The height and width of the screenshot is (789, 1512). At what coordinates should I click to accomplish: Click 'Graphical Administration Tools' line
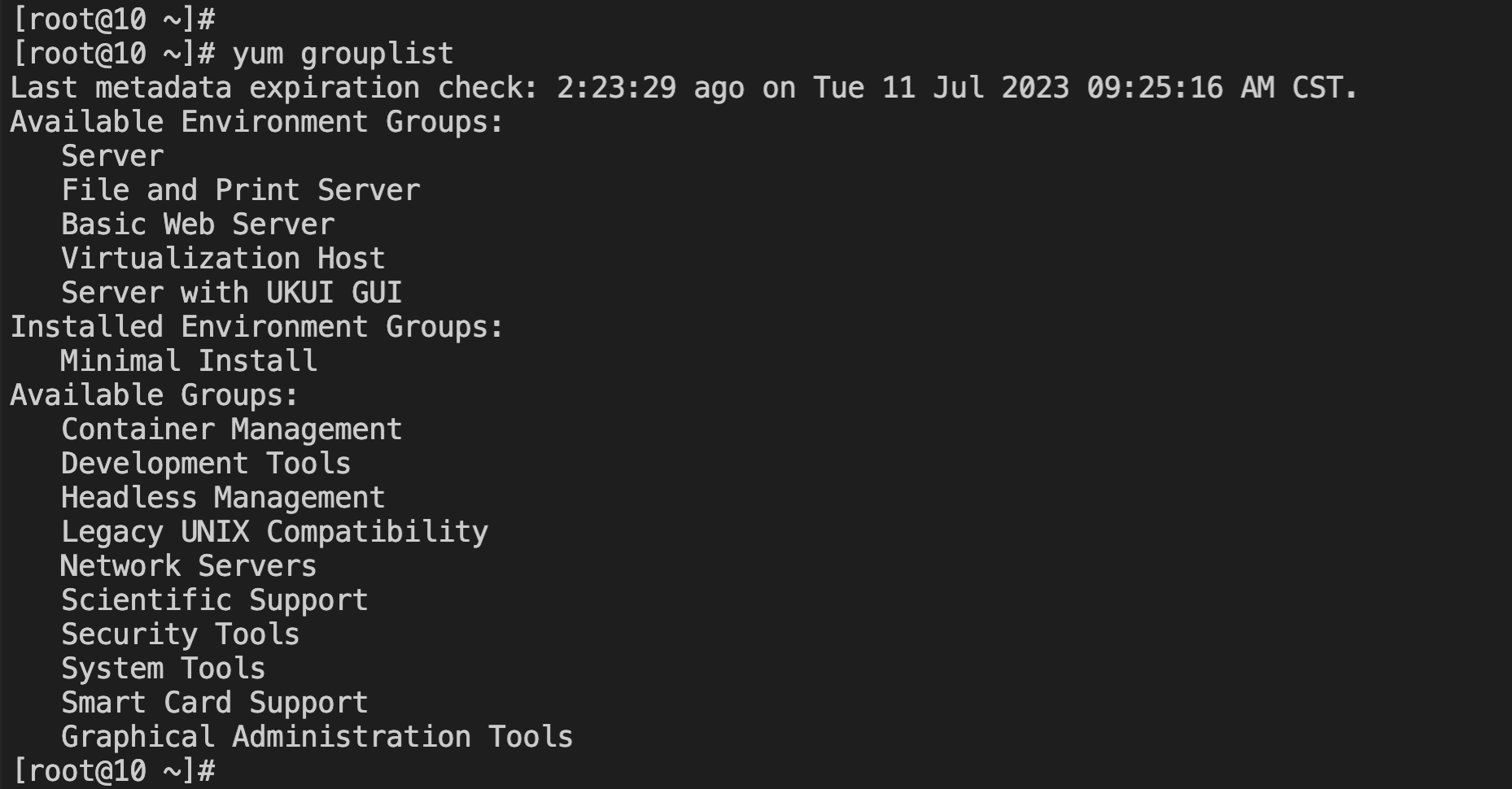[x=317, y=737]
